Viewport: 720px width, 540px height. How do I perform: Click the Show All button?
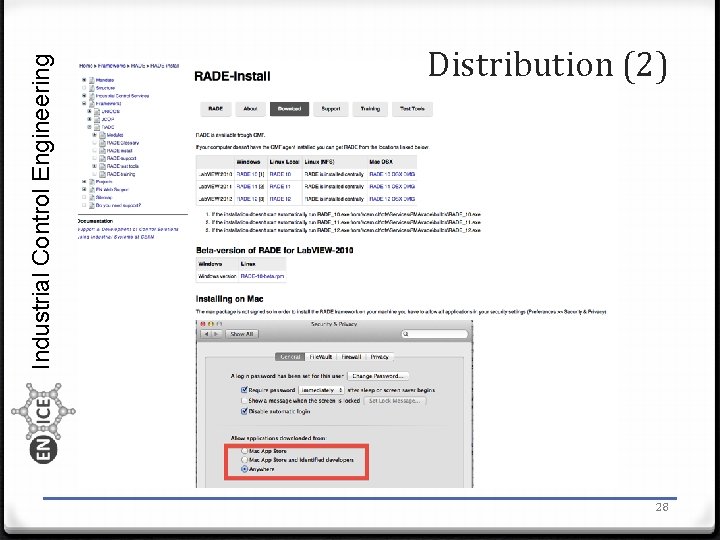point(242,334)
